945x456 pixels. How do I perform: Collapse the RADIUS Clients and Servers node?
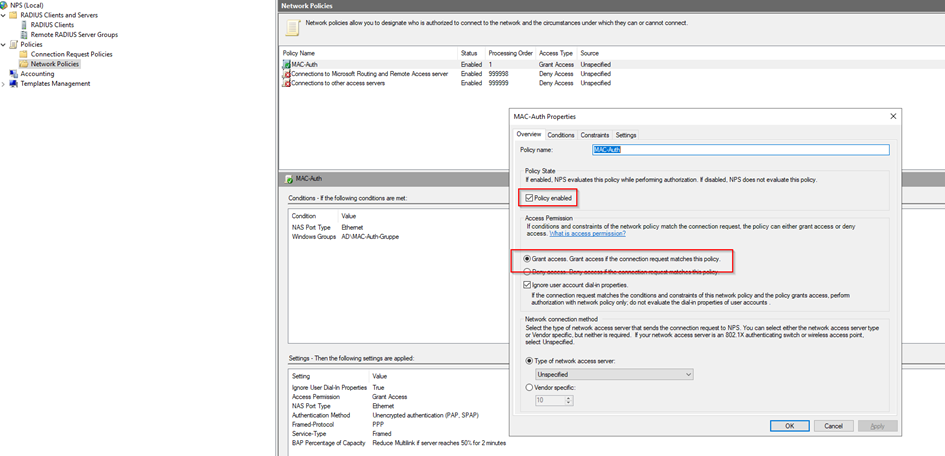pyautogui.click(x=3, y=15)
